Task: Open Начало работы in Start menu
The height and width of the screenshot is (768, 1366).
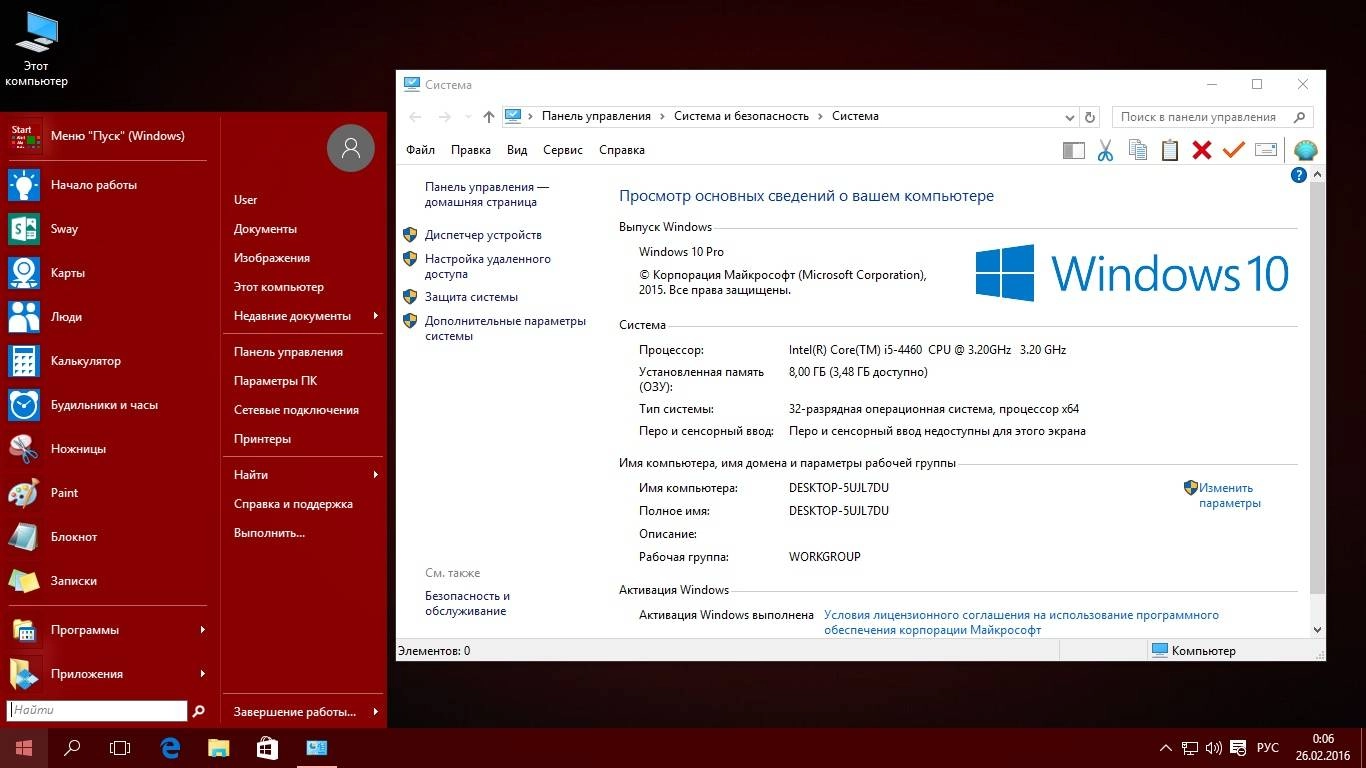Action: pos(110,185)
